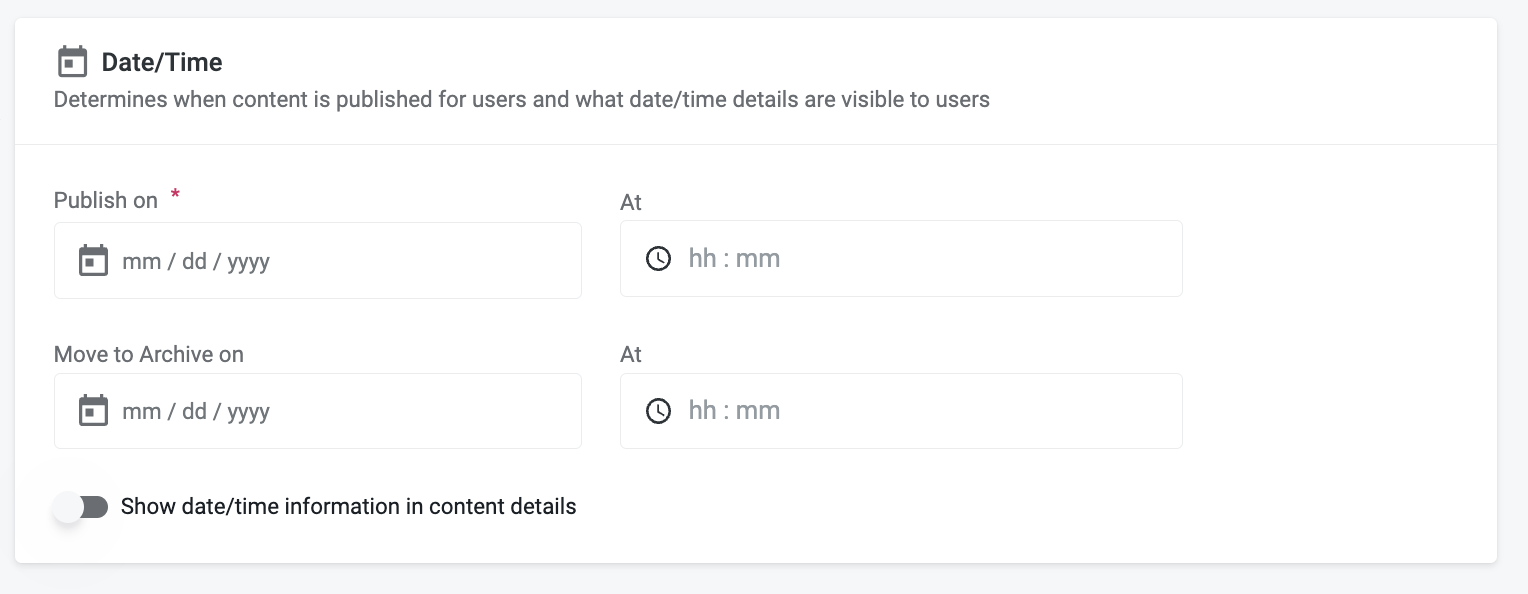Click the Date/Time section heading text
Screen dimensions: 1528x594
coord(162,63)
